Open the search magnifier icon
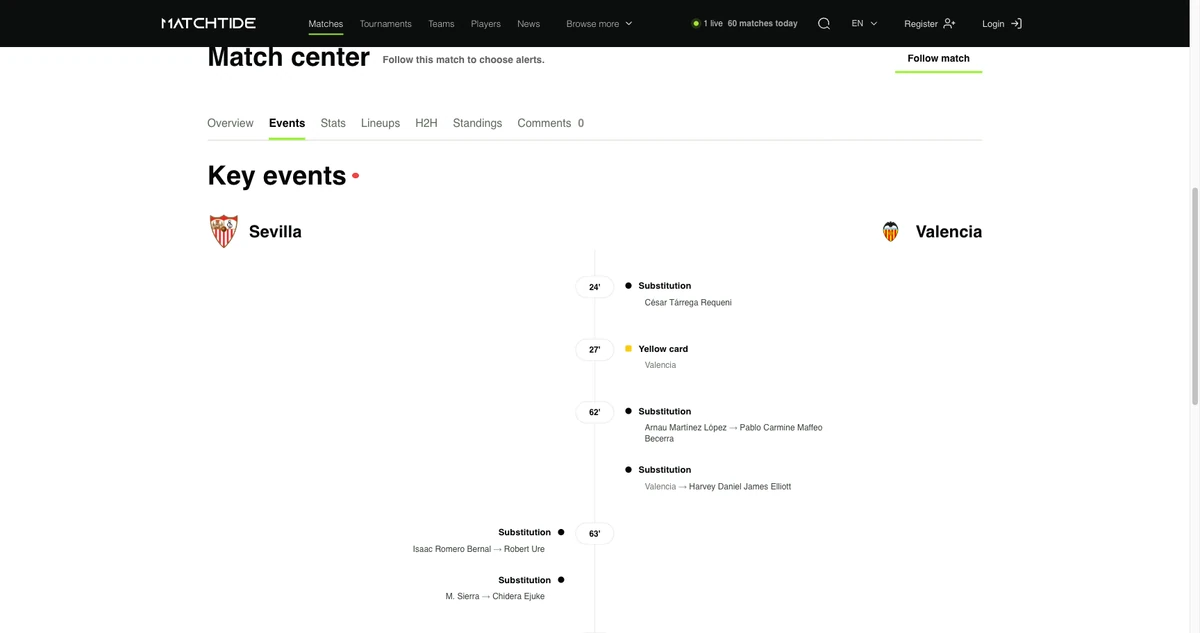1200x633 pixels. [x=824, y=23]
